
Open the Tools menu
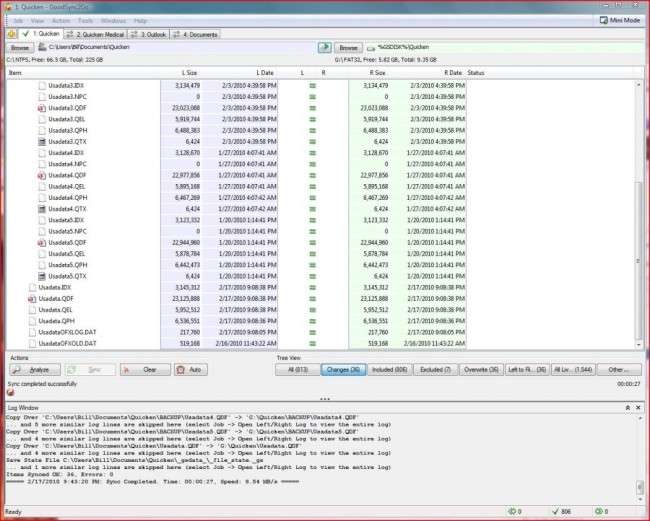85,20
